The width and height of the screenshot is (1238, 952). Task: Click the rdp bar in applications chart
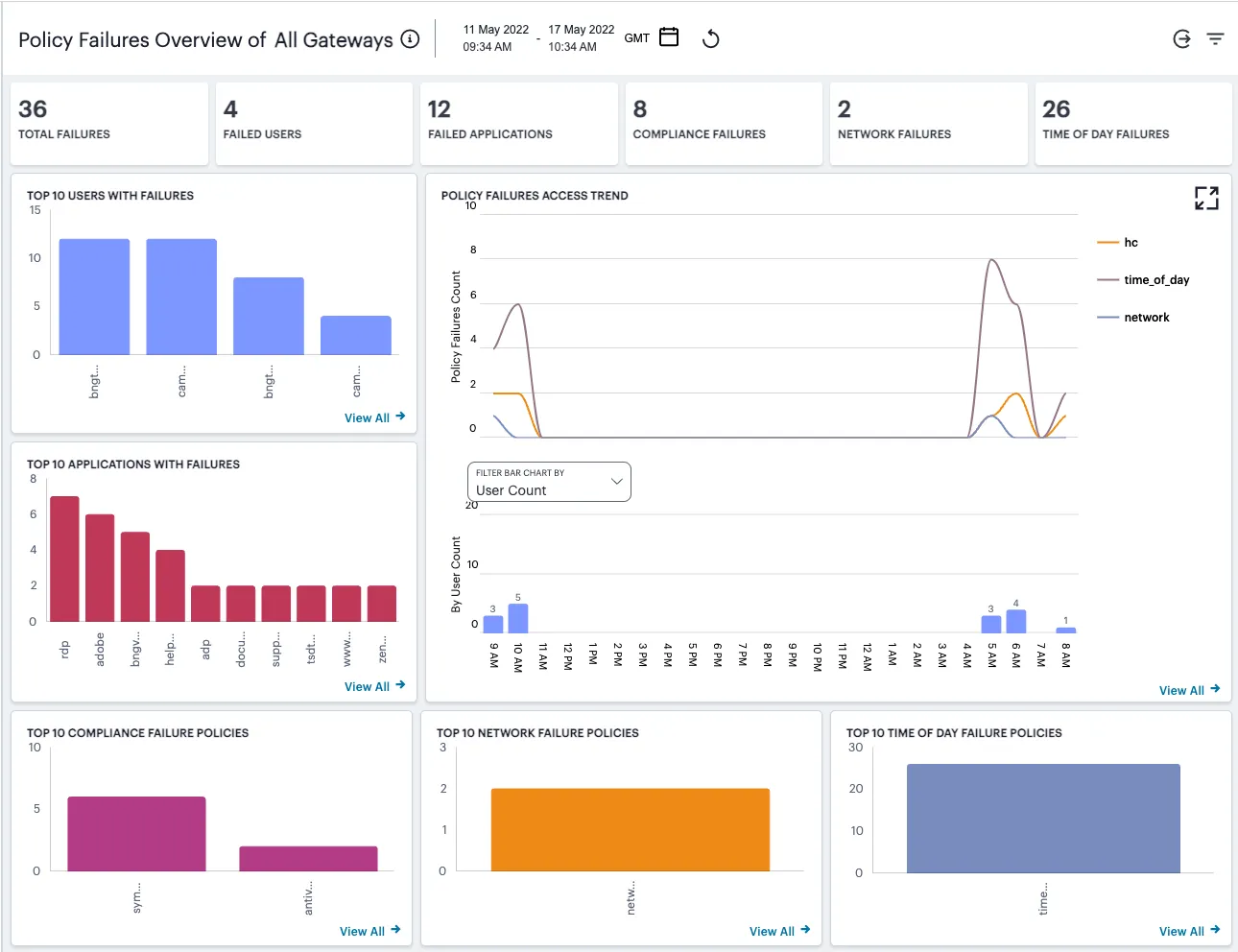tap(64, 559)
